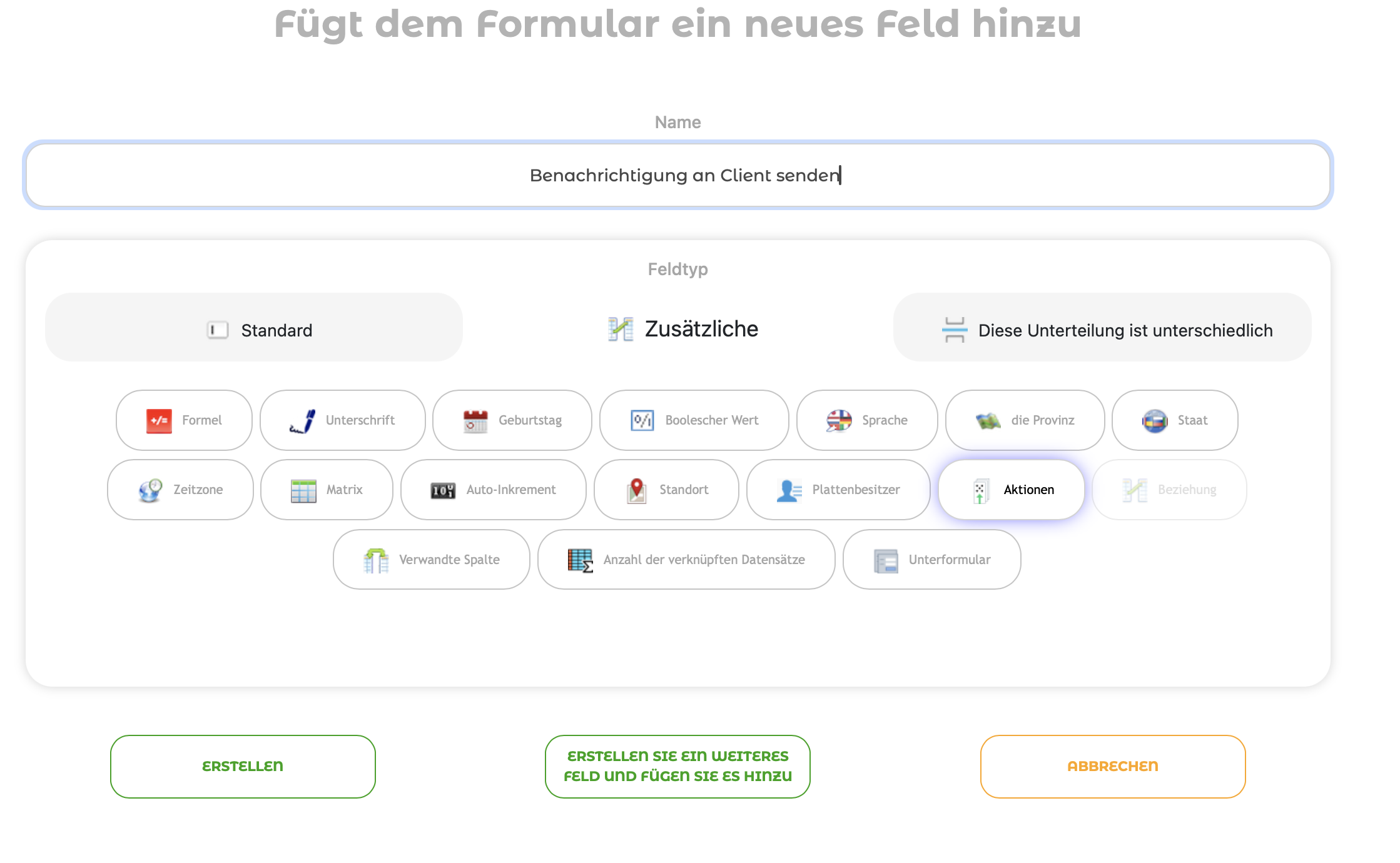This screenshot has height=863, width=1400.
Task: Pick the Standort field type label
Action: [x=684, y=490]
